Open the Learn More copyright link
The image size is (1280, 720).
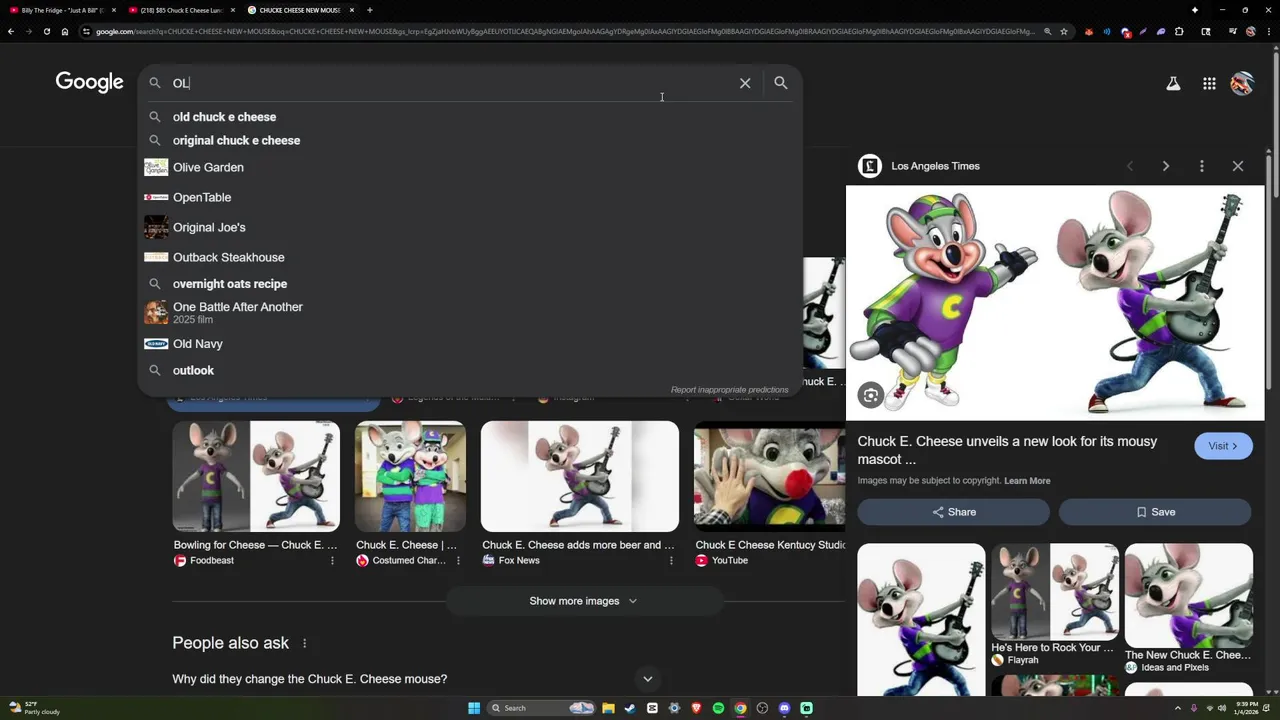(1027, 481)
